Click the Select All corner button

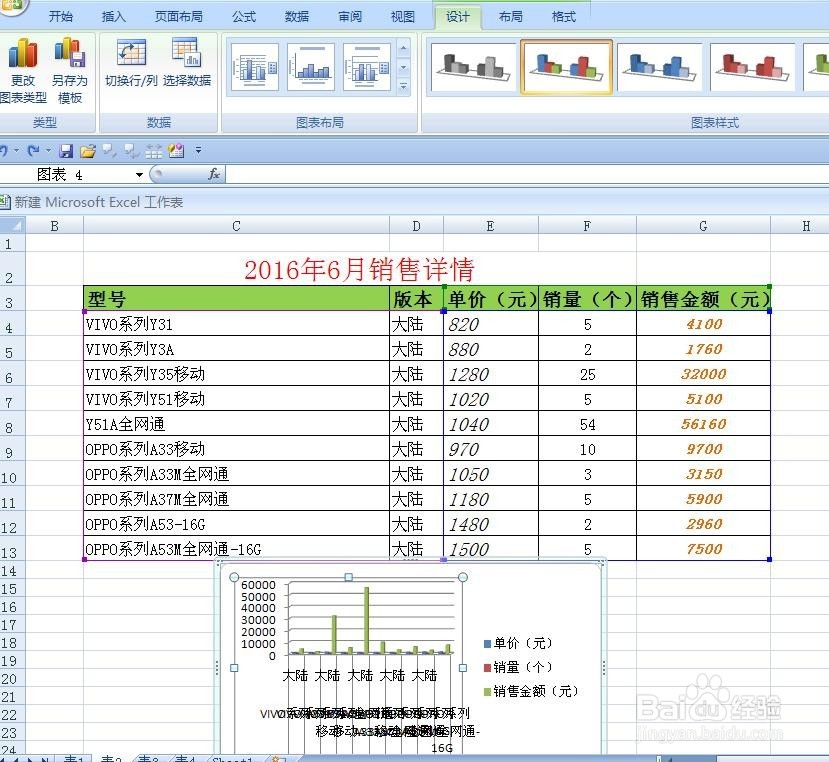click(x=13, y=226)
